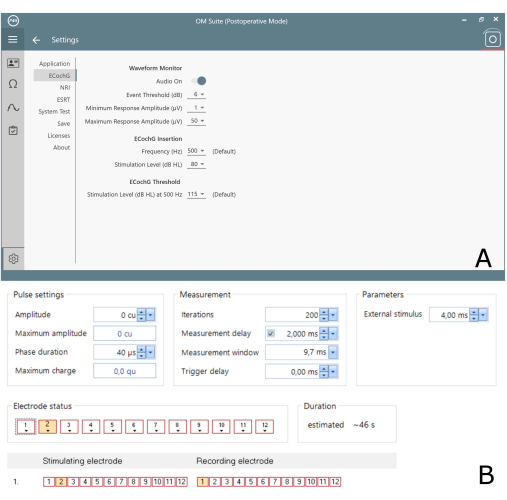Toggle the Audio On switch
The width and height of the screenshot is (507, 500).
coord(199,81)
